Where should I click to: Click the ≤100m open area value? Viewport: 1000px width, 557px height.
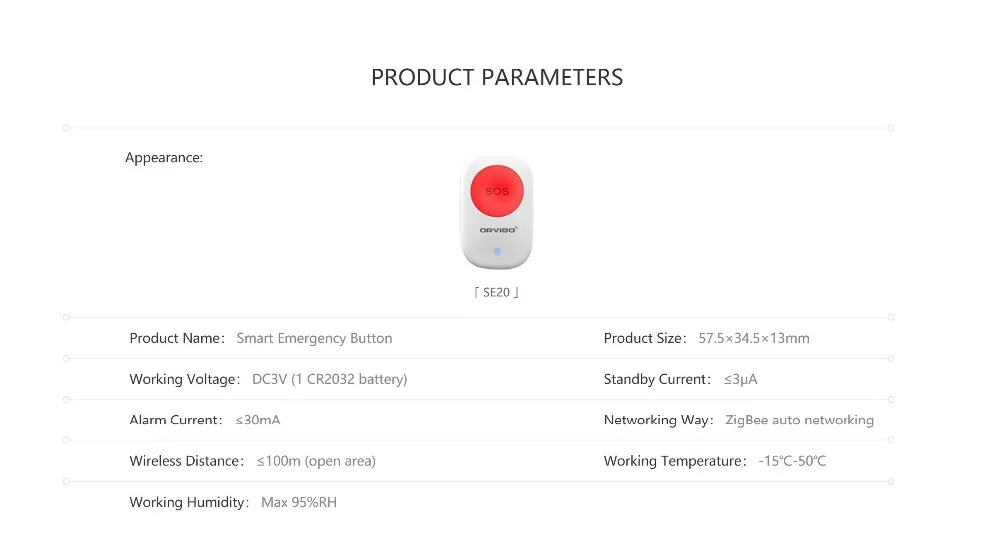316,462
